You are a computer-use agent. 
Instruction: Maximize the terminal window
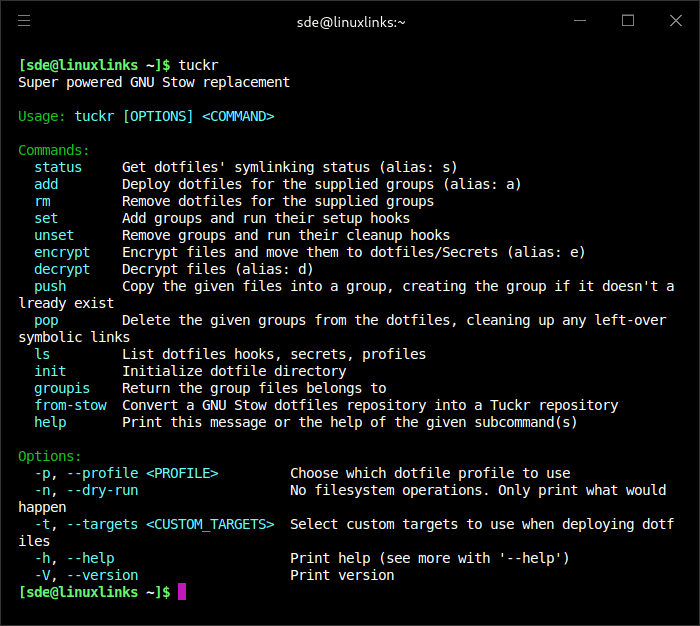coord(628,21)
